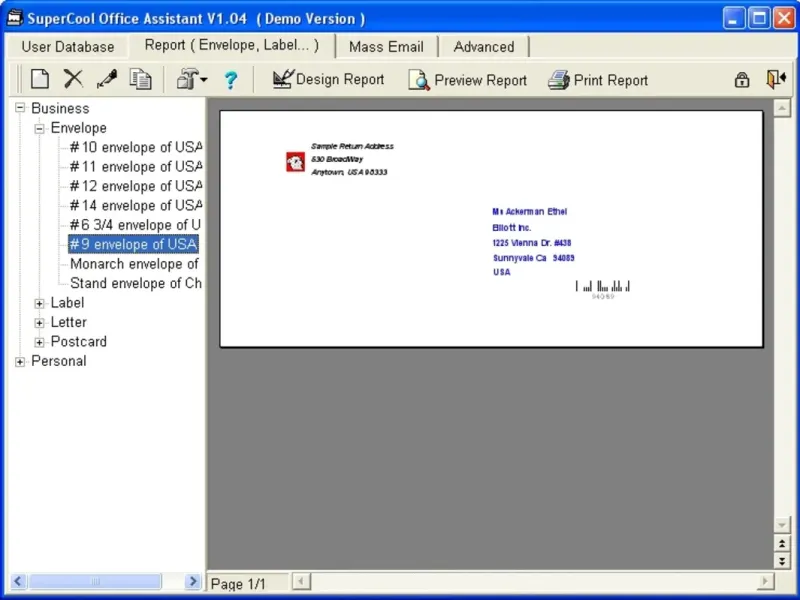Open the Advanced tab

(484, 47)
